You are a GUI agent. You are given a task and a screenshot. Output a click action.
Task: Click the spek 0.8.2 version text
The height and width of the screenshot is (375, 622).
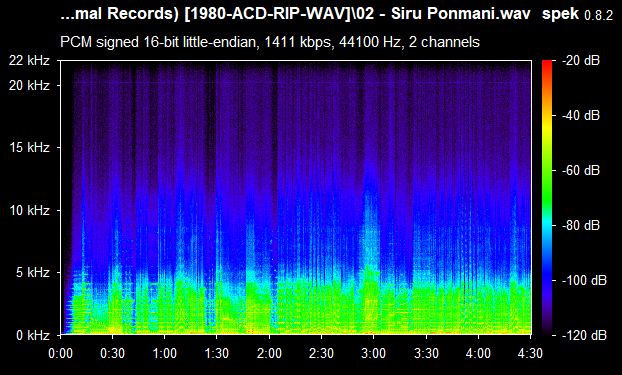(x=578, y=14)
